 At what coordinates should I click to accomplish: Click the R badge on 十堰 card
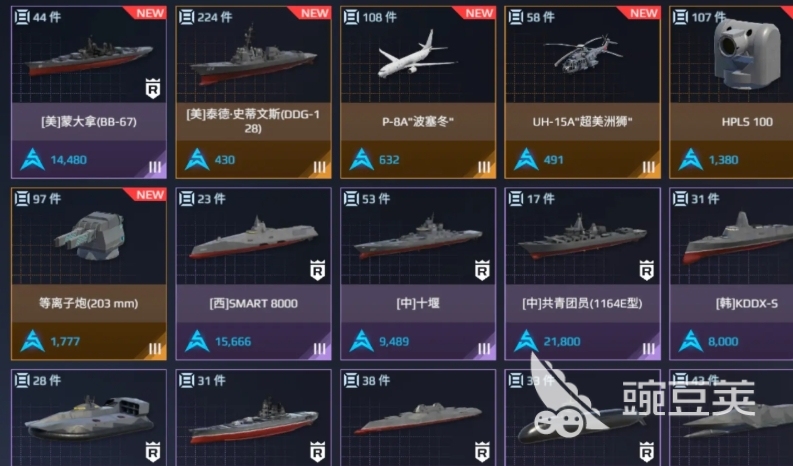pos(482,270)
